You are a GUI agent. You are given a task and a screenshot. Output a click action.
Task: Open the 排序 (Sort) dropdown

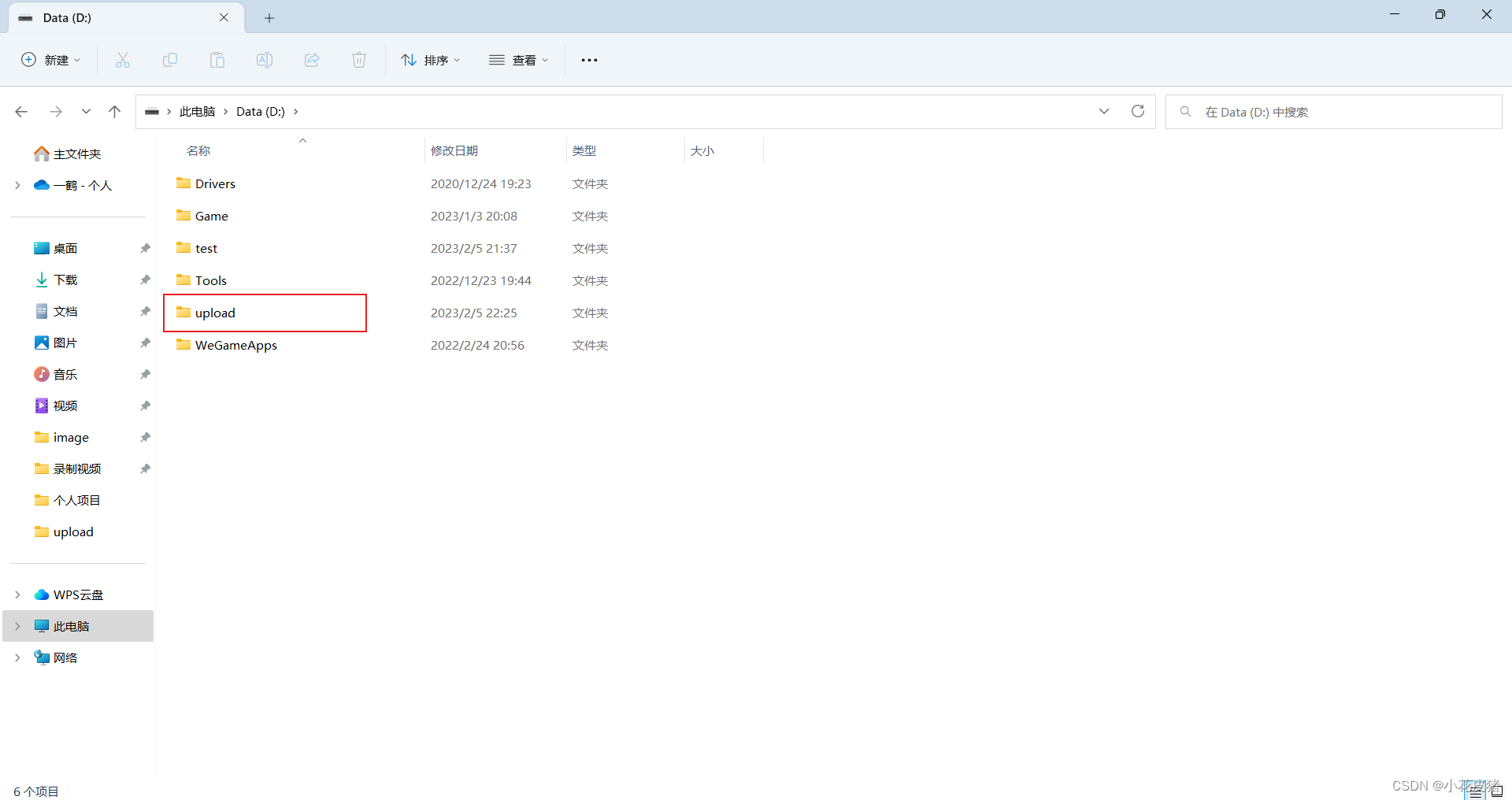click(430, 60)
